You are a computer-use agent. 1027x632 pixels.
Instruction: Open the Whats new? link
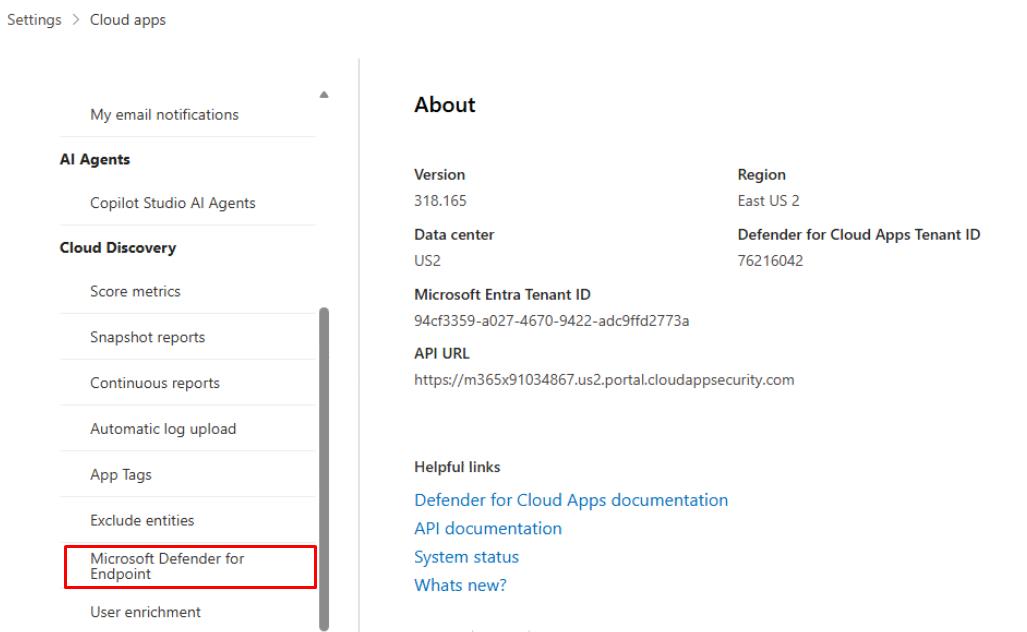click(x=460, y=586)
